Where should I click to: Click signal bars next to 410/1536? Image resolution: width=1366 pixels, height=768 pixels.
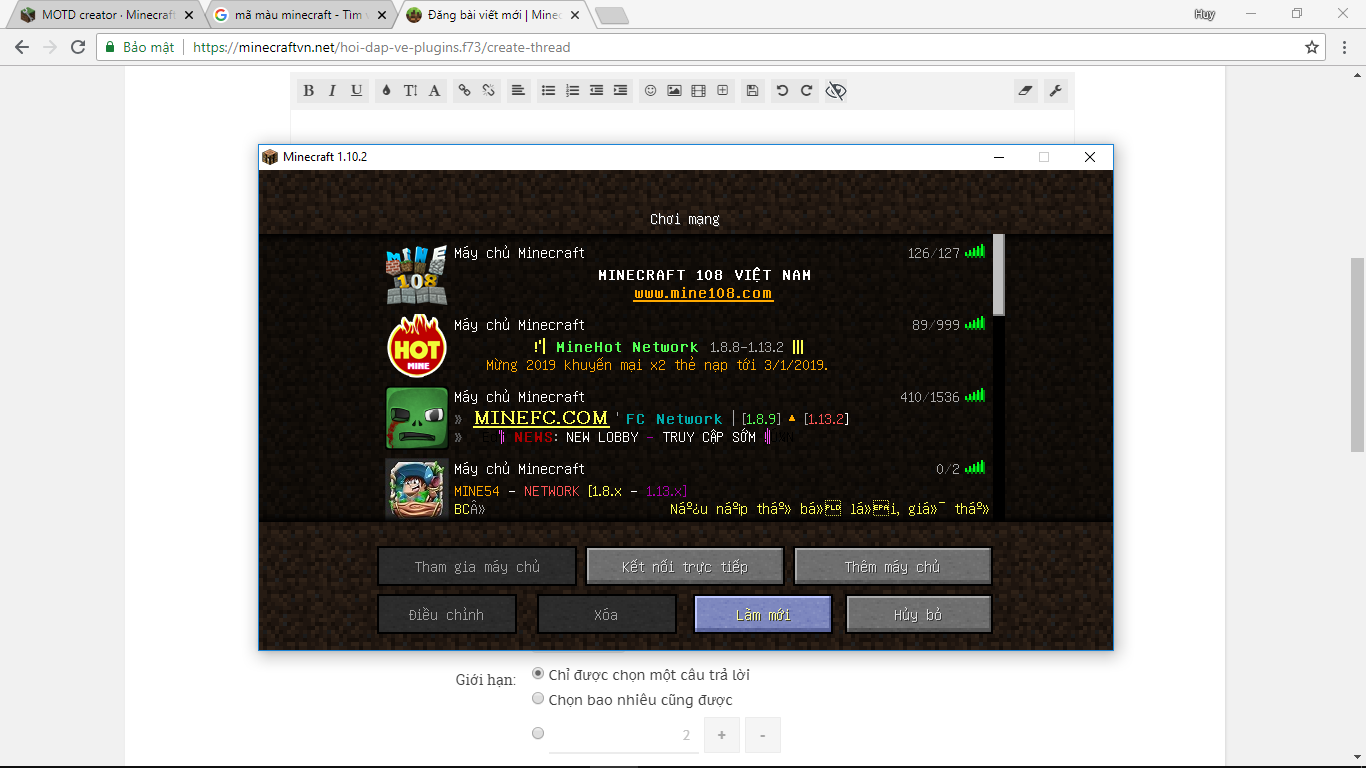(x=975, y=396)
